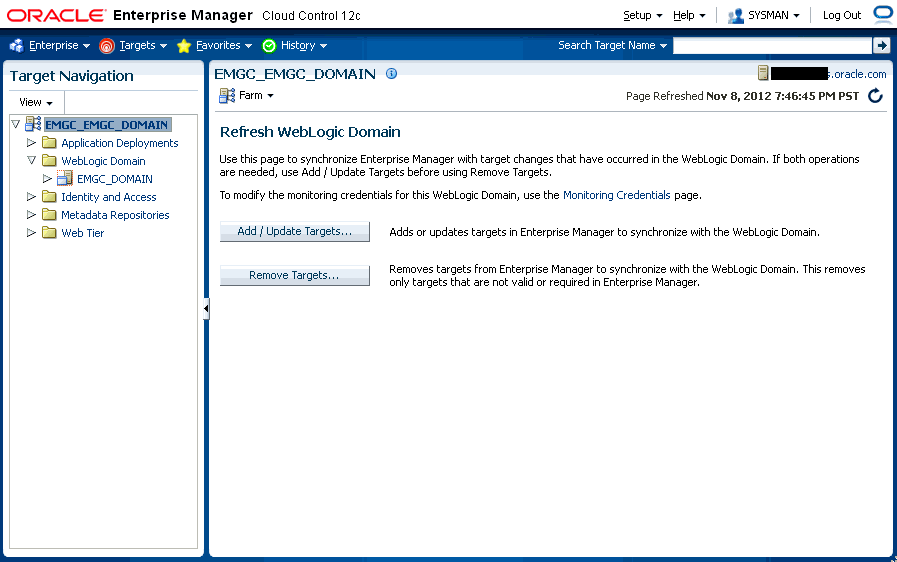Open the Monitoring Credentials link
Viewport: 897px width, 562px height.
616,195
